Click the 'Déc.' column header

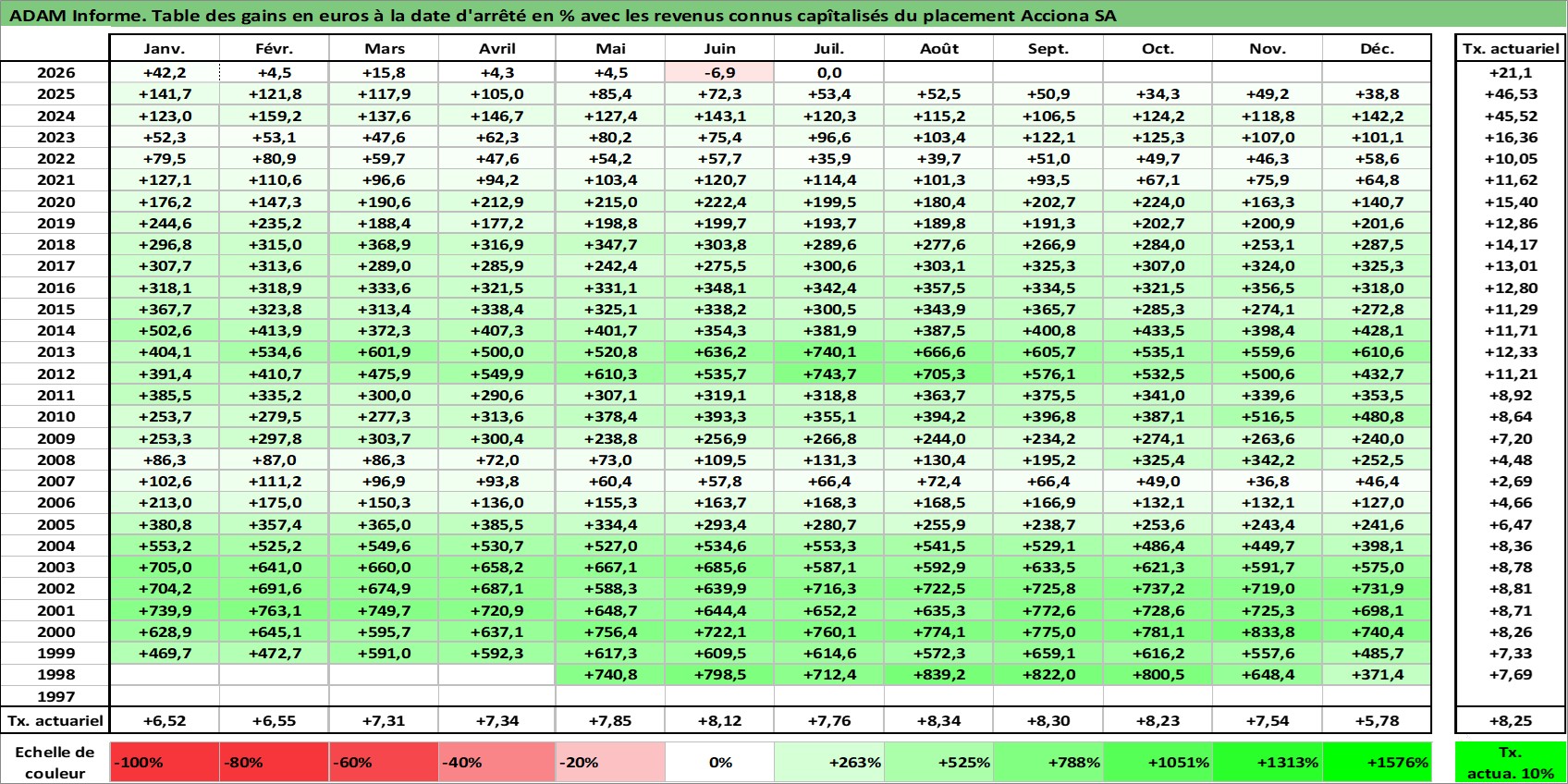1377,49
